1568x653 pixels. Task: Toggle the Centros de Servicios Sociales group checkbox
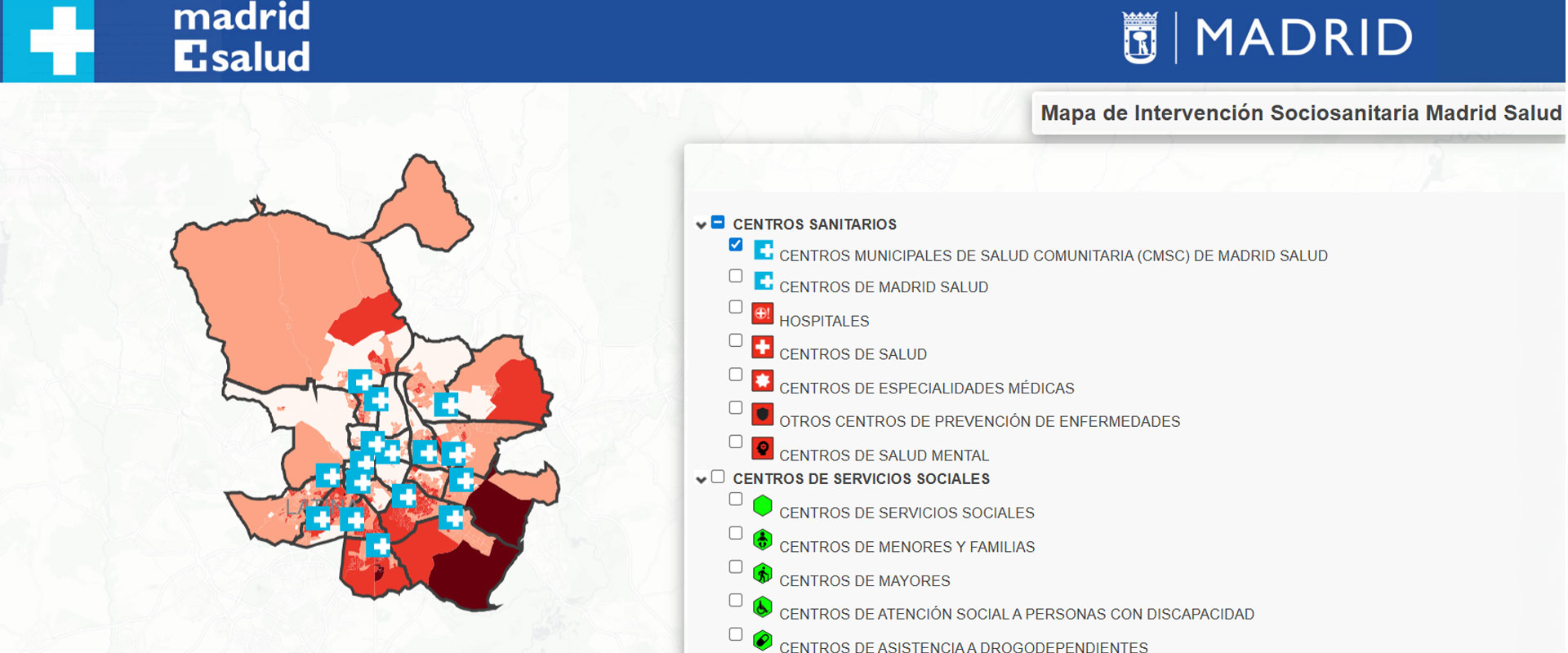(718, 477)
